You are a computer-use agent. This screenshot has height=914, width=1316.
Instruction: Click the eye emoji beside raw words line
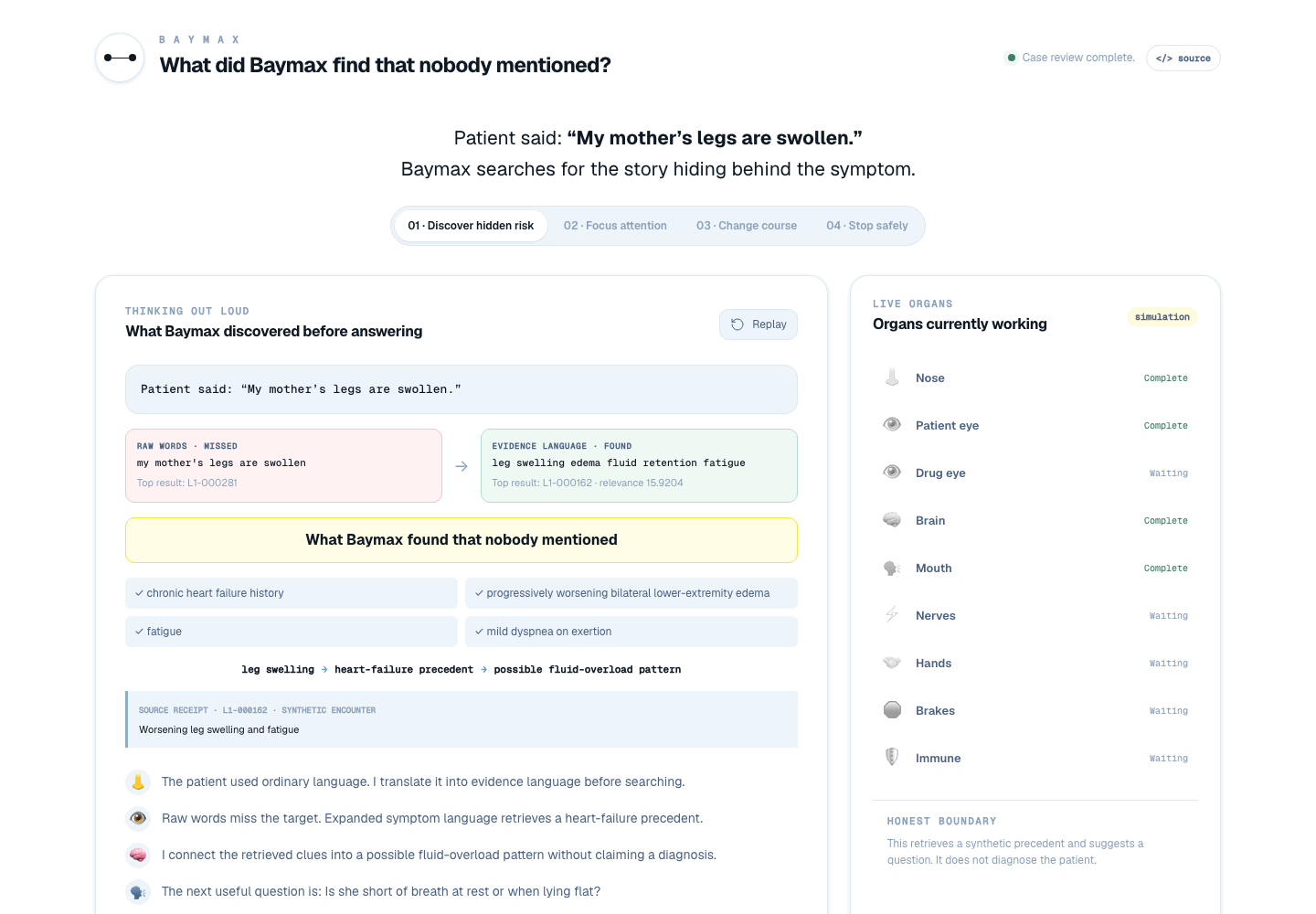coord(138,819)
